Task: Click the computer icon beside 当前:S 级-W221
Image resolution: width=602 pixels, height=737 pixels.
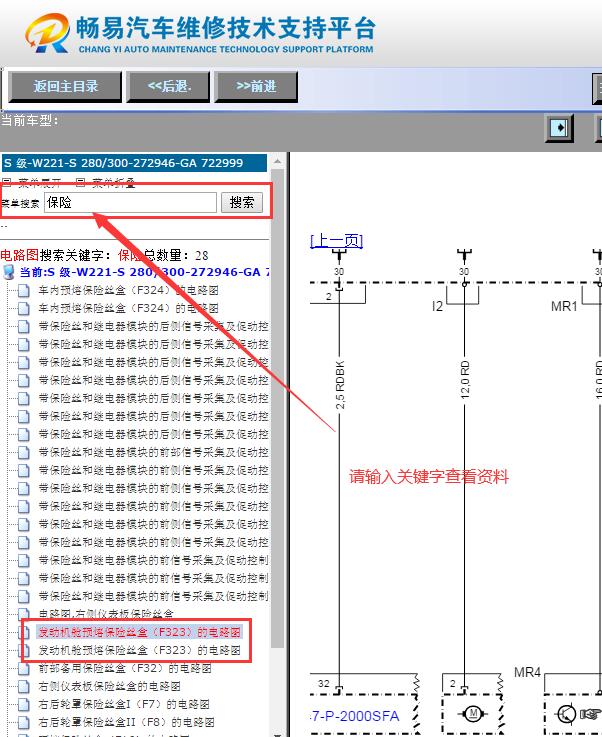Action: click(x=8, y=272)
